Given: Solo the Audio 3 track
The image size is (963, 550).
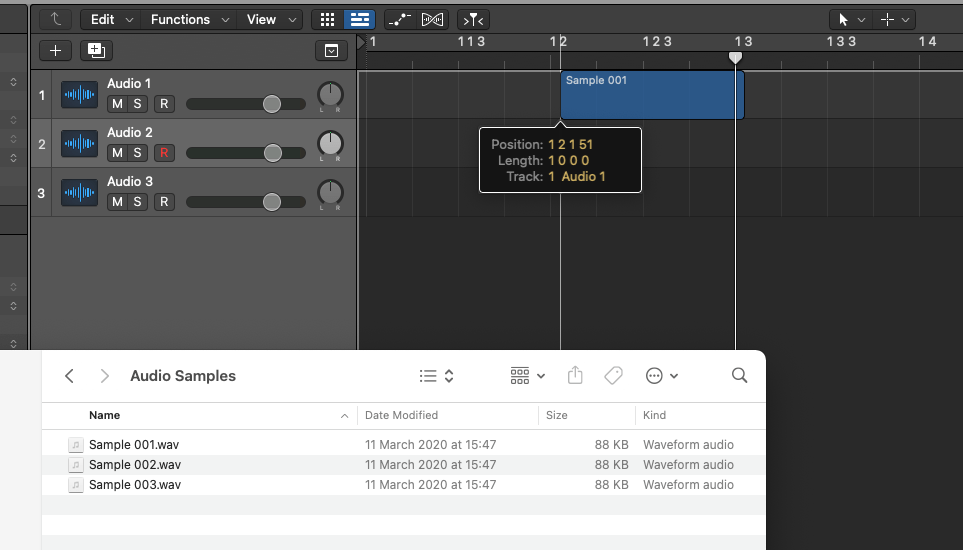Looking at the screenshot, I should (x=137, y=202).
